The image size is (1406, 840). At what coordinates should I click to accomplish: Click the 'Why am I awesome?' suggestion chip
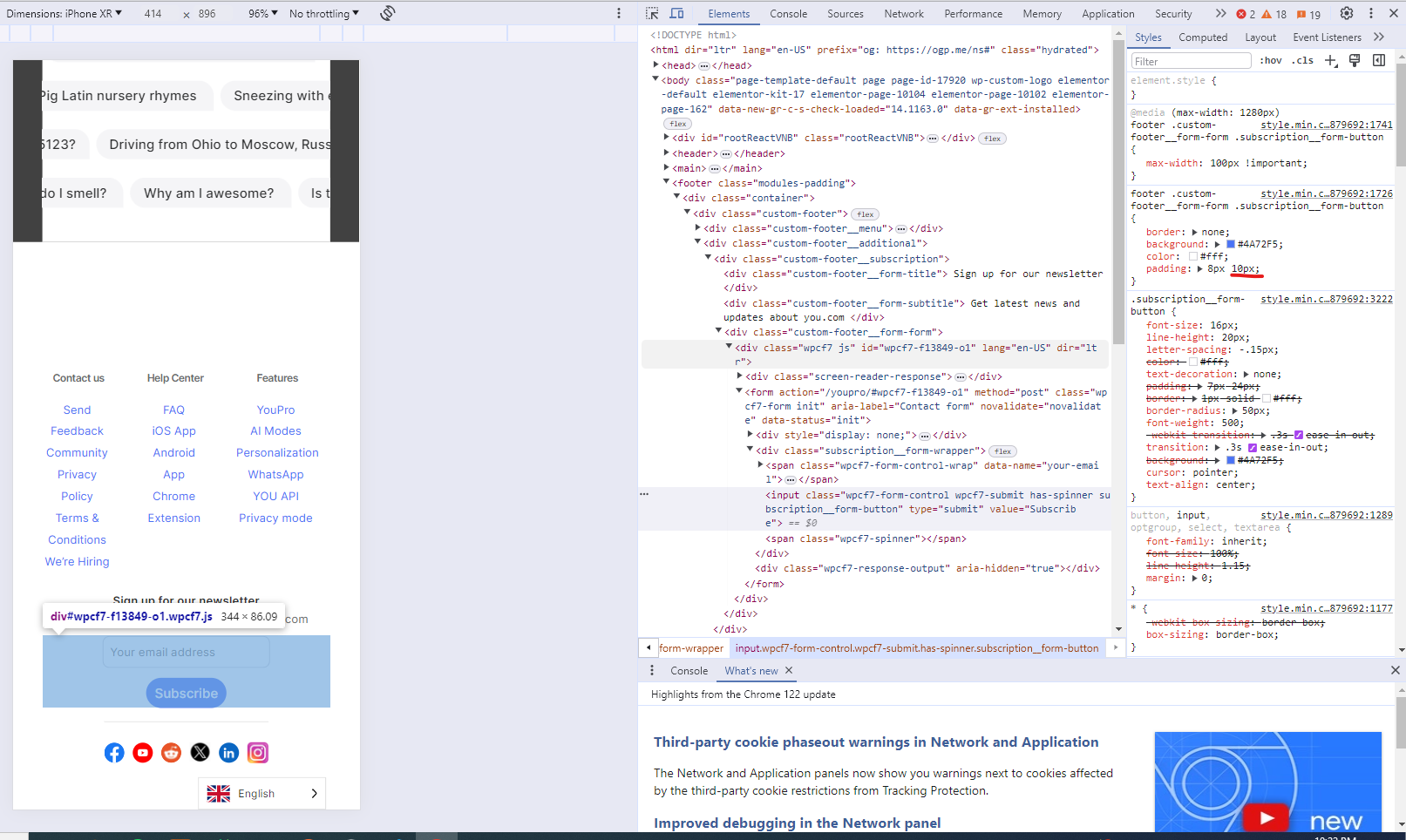pos(209,193)
